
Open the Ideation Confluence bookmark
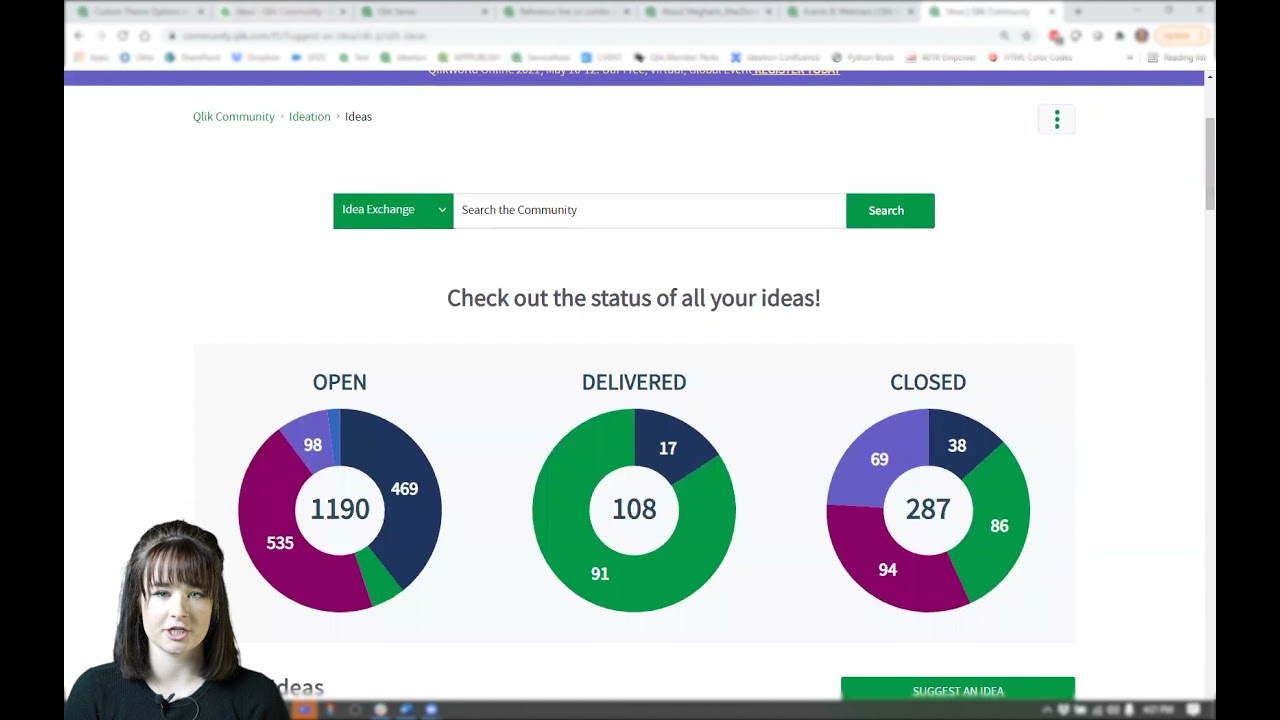776,58
